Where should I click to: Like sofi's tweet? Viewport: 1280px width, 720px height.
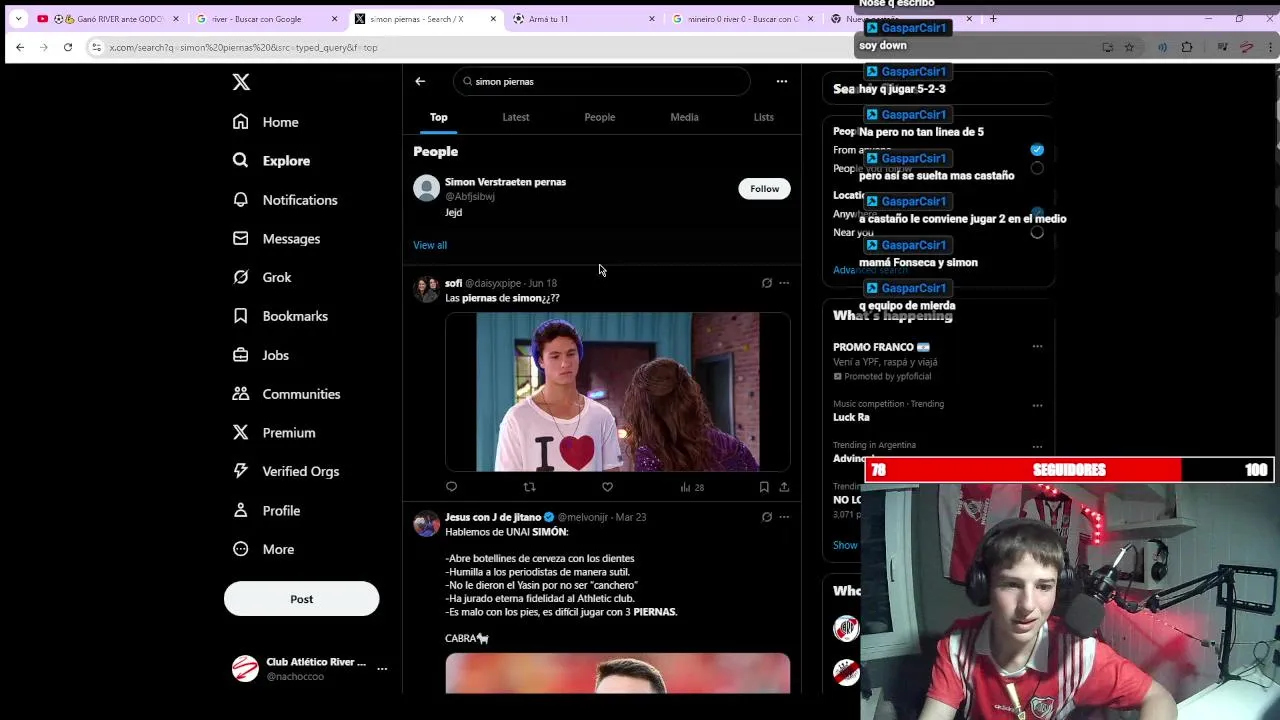[x=607, y=487]
